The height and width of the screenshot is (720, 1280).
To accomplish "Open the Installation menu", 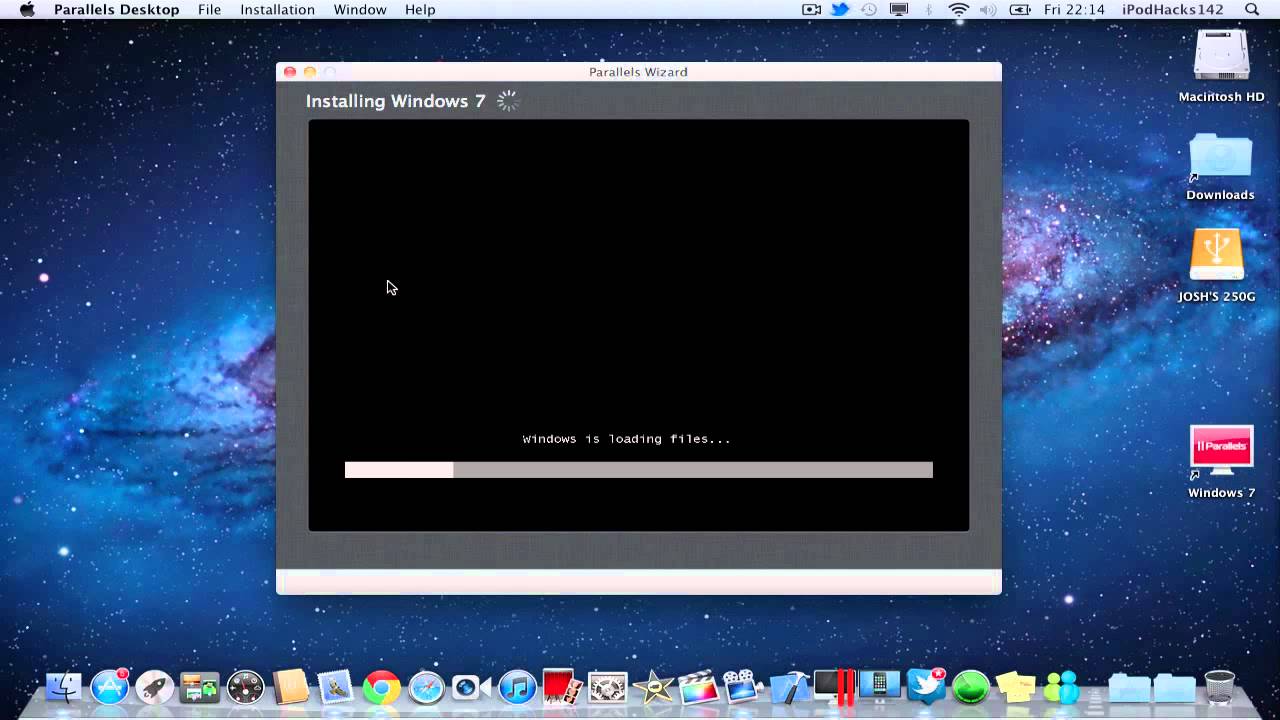I will (277, 10).
